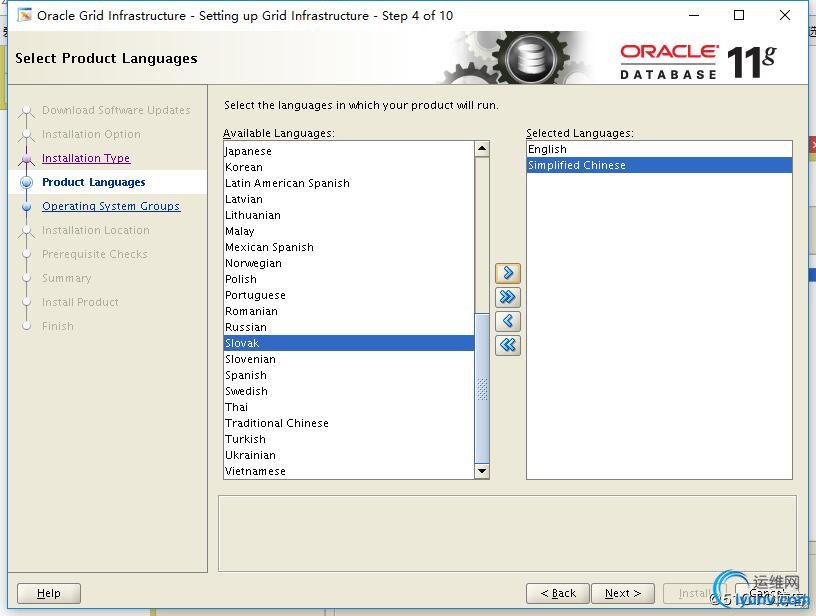Viewport: 816px width, 616px height.
Task: Click the Installation Type step bullet icon
Action: point(26,158)
